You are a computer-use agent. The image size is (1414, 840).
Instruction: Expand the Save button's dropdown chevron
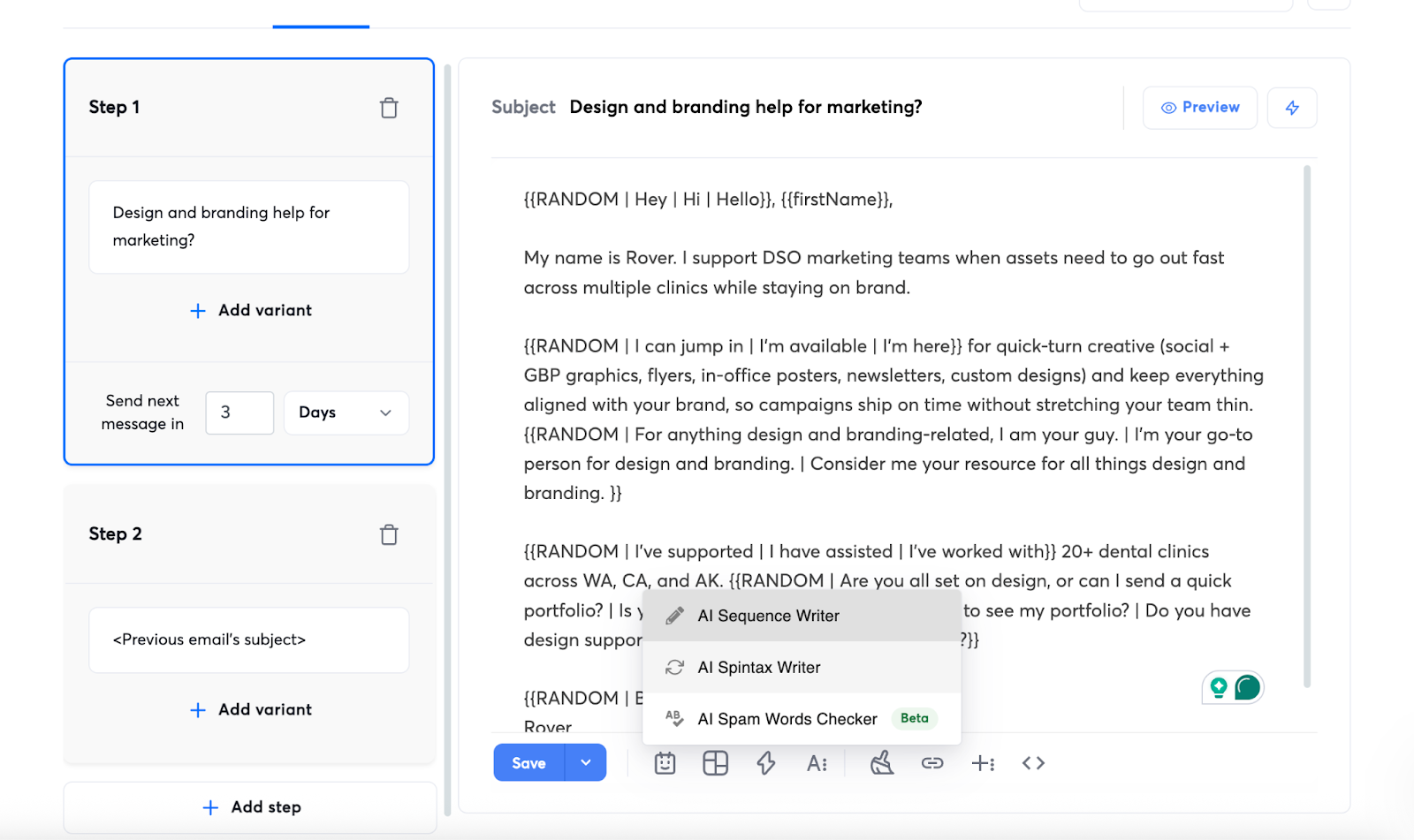tap(585, 762)
